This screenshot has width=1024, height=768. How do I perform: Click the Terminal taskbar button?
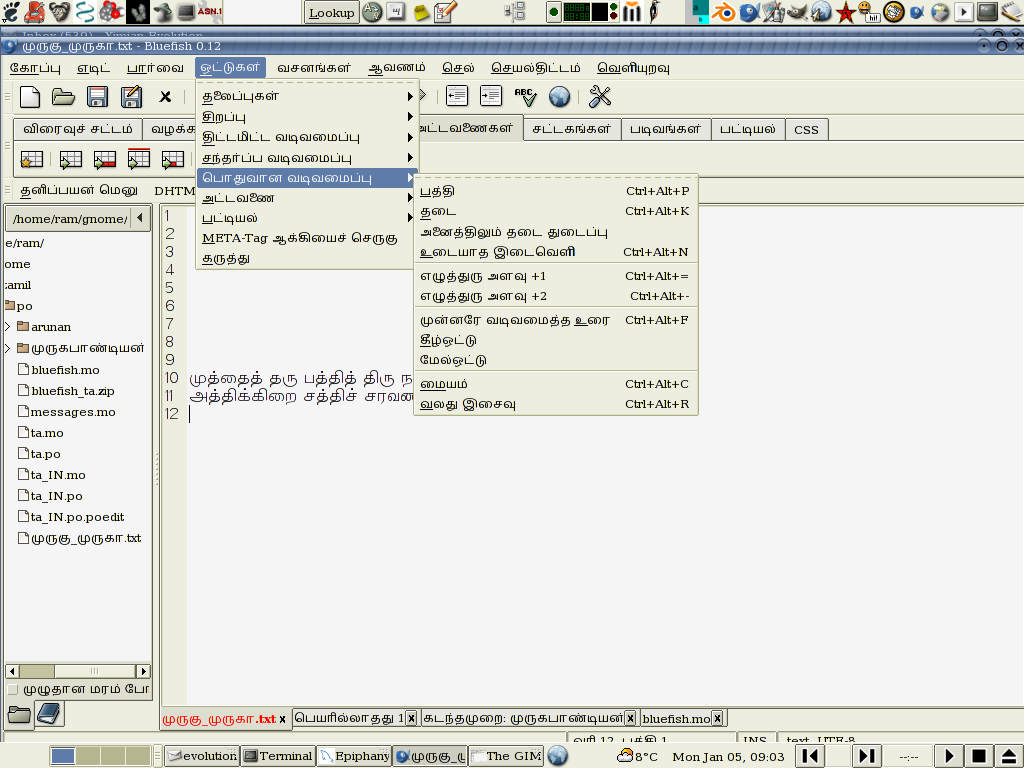(278, 756)
